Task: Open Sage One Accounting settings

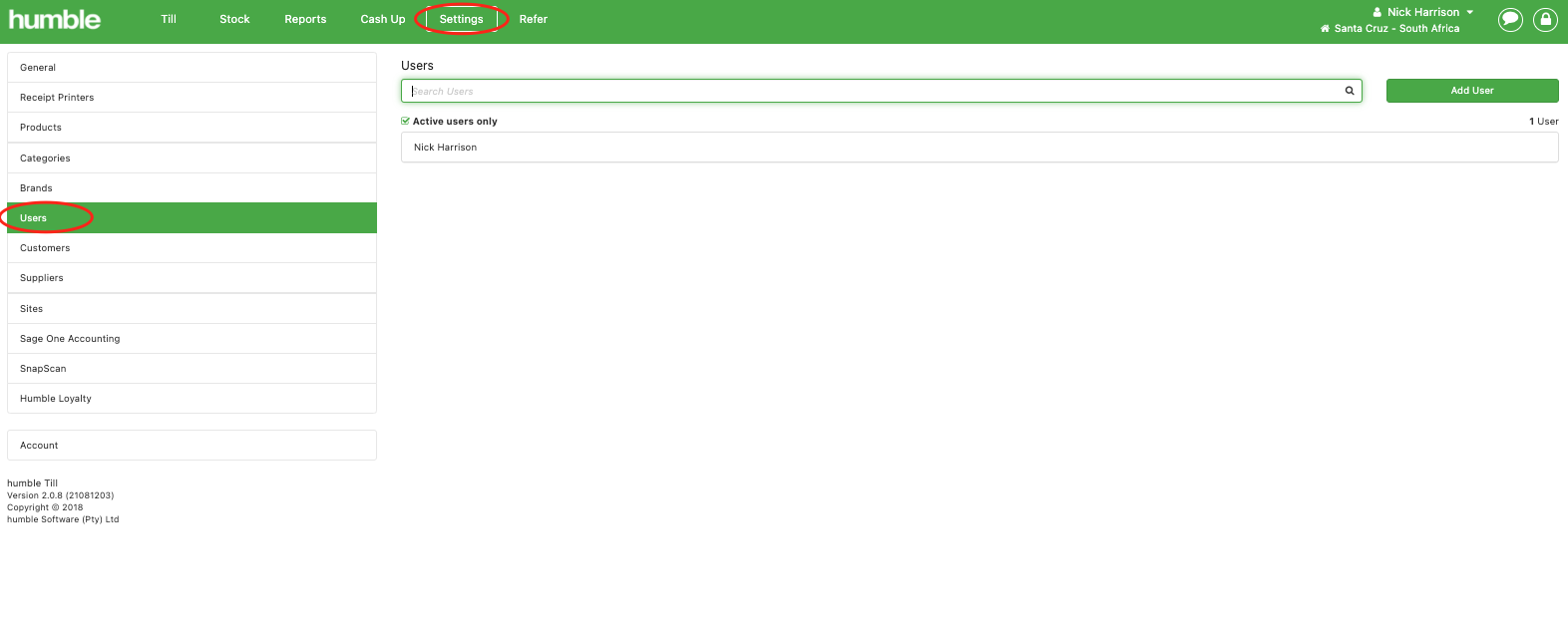Action: pos(192,339)
